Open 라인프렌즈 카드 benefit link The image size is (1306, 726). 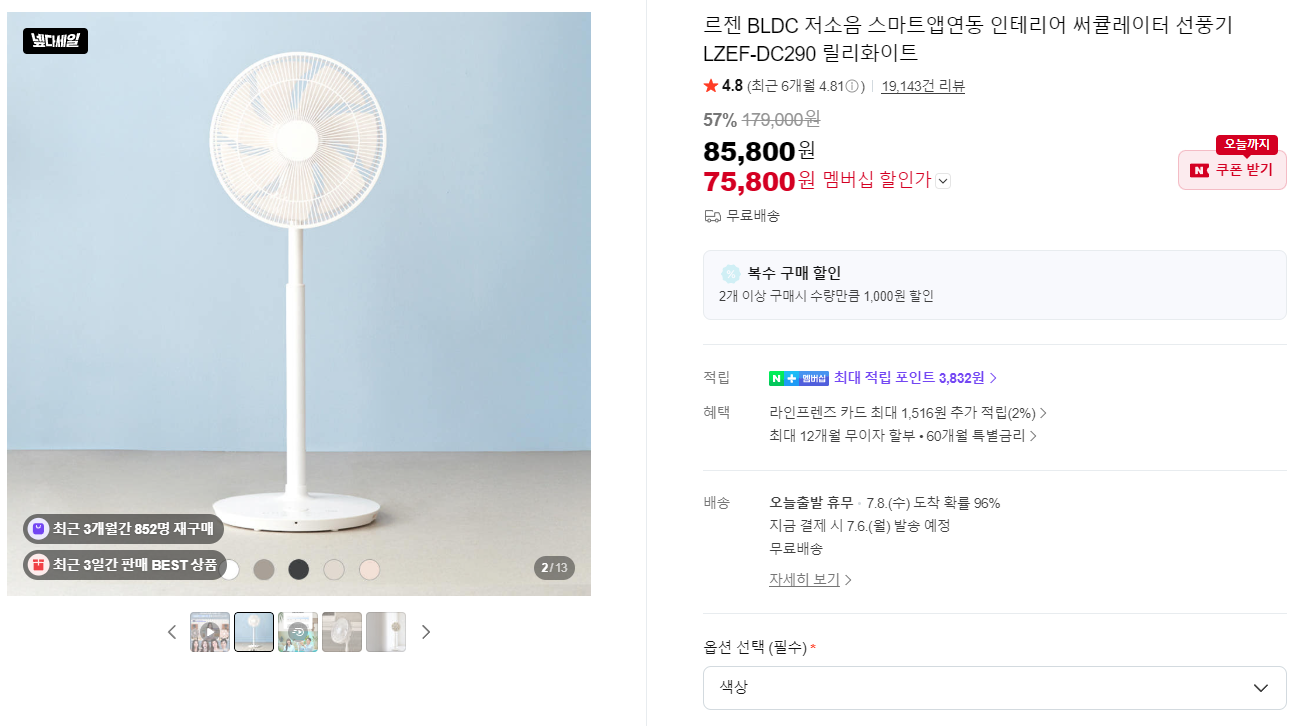[908, 413]
